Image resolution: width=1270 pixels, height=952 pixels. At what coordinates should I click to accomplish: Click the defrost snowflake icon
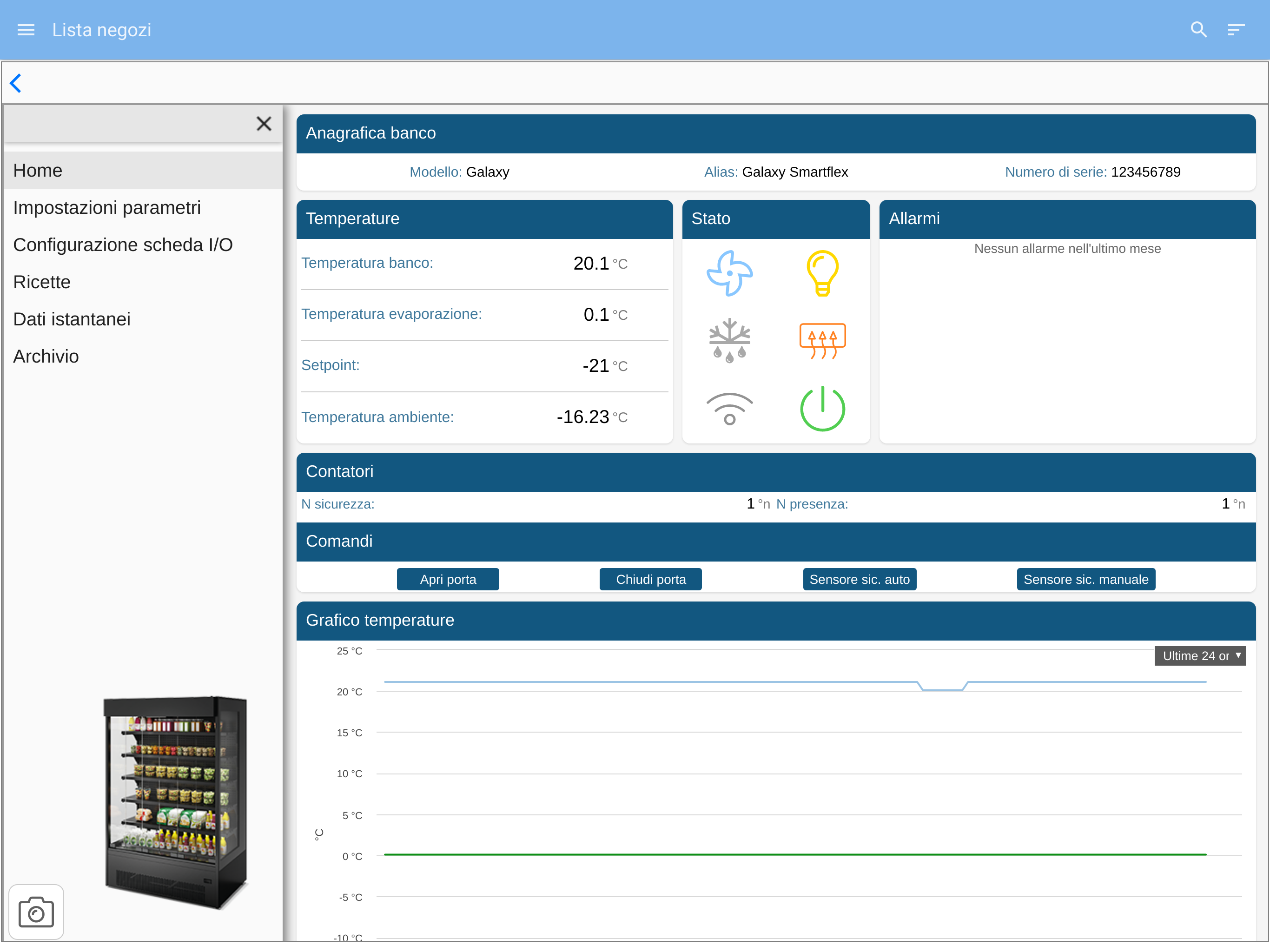729,340
